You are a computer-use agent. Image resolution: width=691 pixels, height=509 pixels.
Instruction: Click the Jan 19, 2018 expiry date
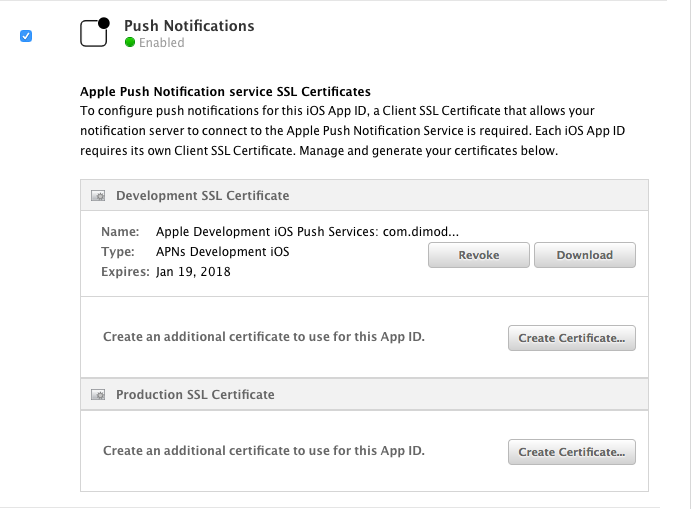tap(193, 271)
